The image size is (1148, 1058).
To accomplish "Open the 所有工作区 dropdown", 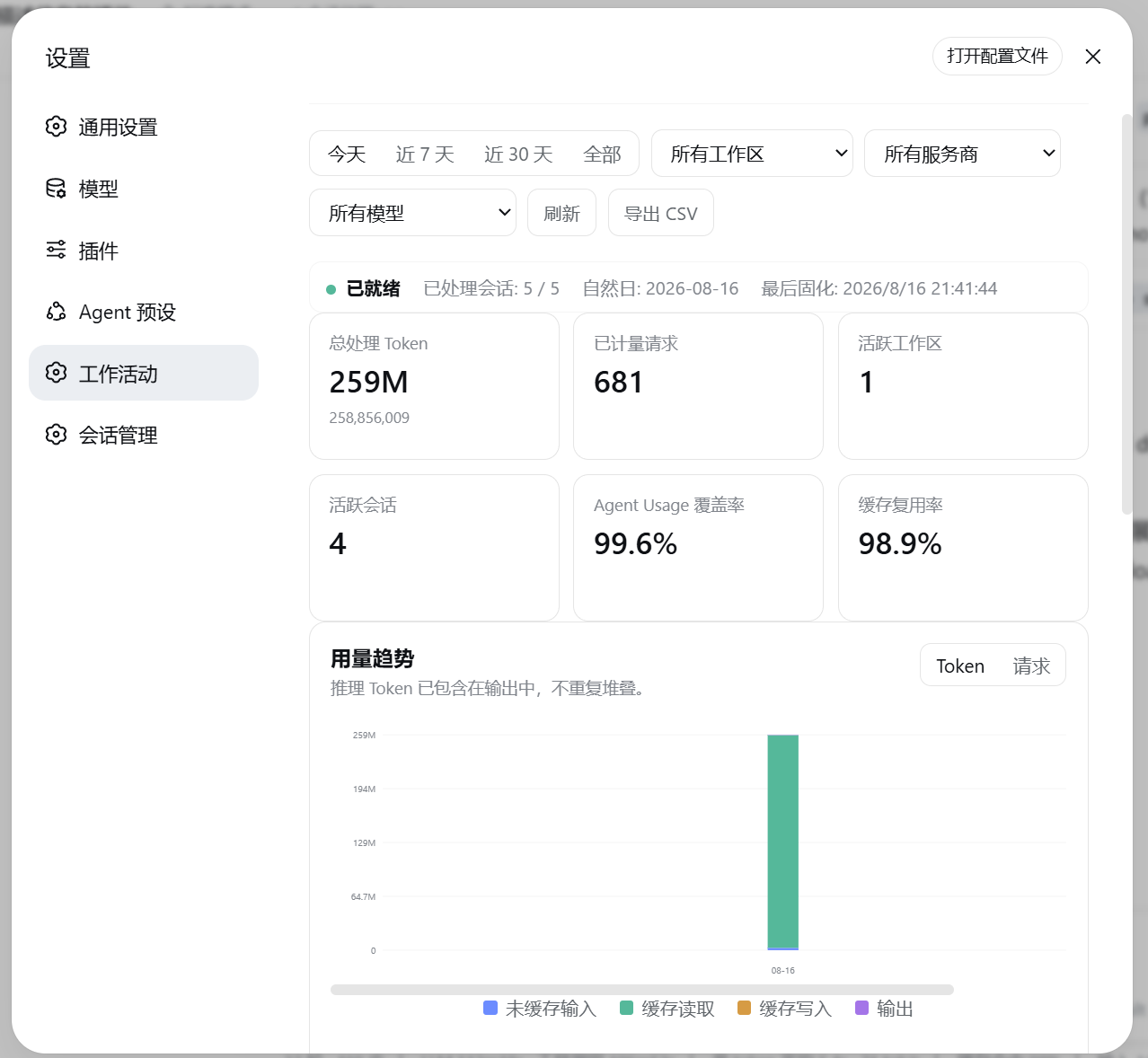I will [x=752, y=154].
